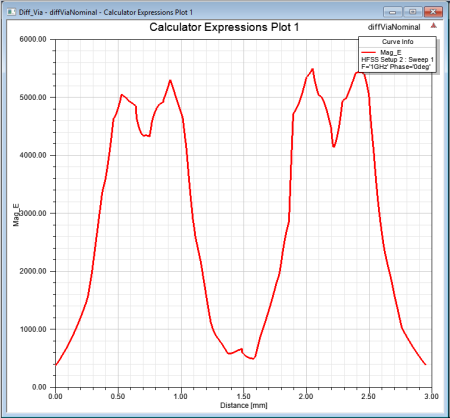Image resolution: width=450 pixels, height=418 pixels.
Task: Click the F='1GHz' Phase='0deg' legend line
Action: [x=396, y=67]
